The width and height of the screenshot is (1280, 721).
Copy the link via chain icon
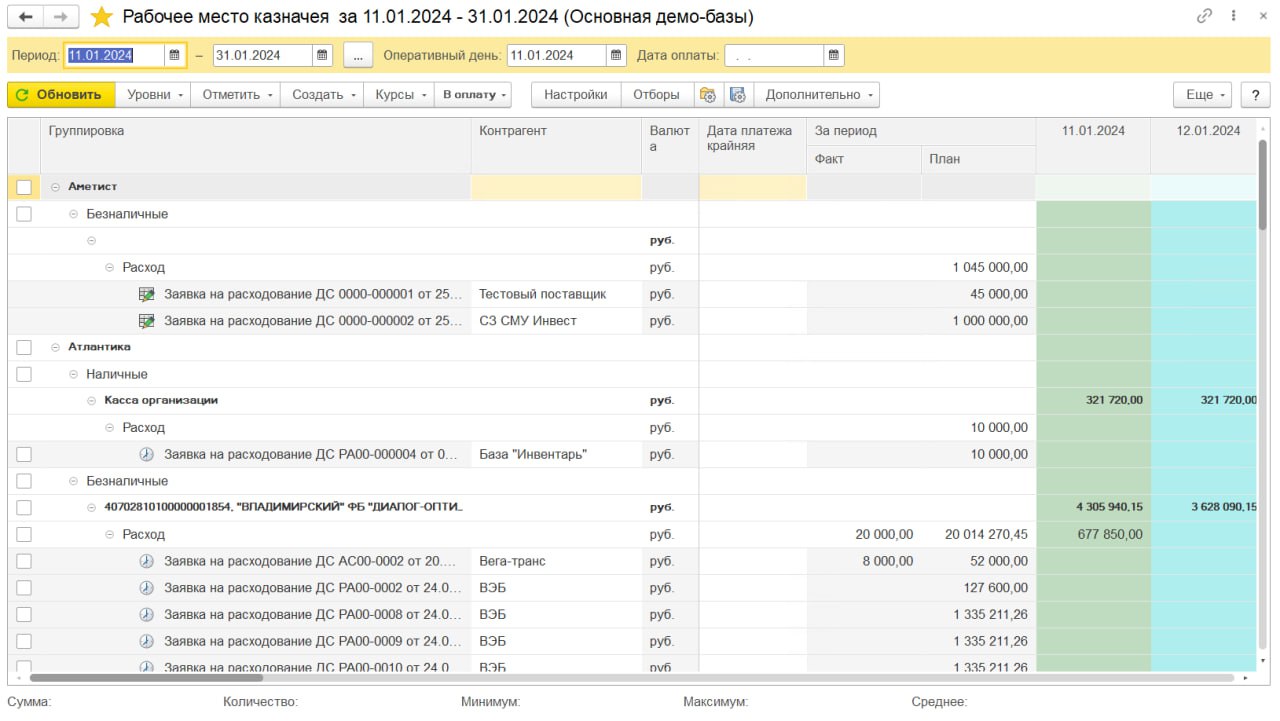click(1204, 17)
